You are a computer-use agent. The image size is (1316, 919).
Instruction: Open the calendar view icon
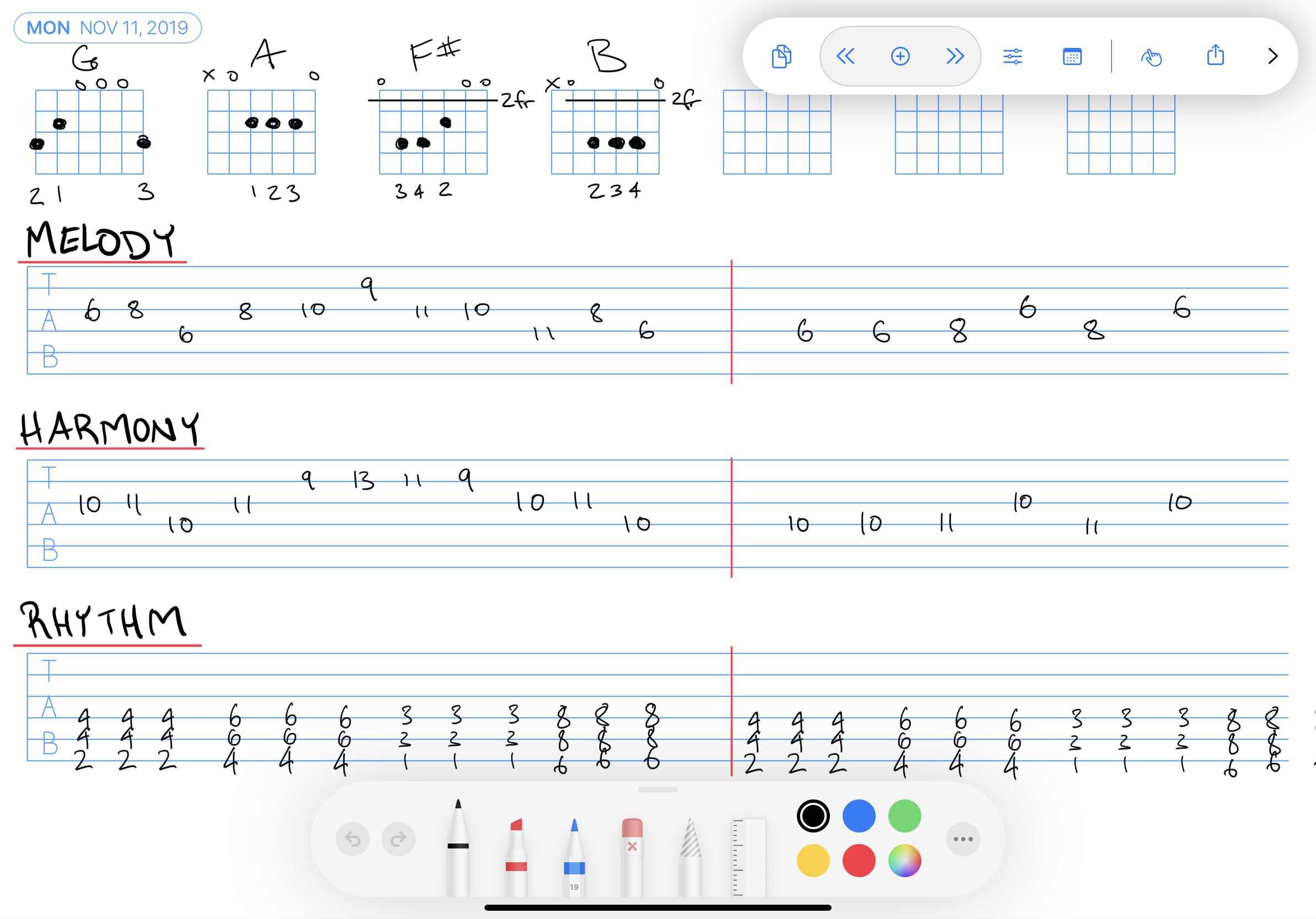1072,56
